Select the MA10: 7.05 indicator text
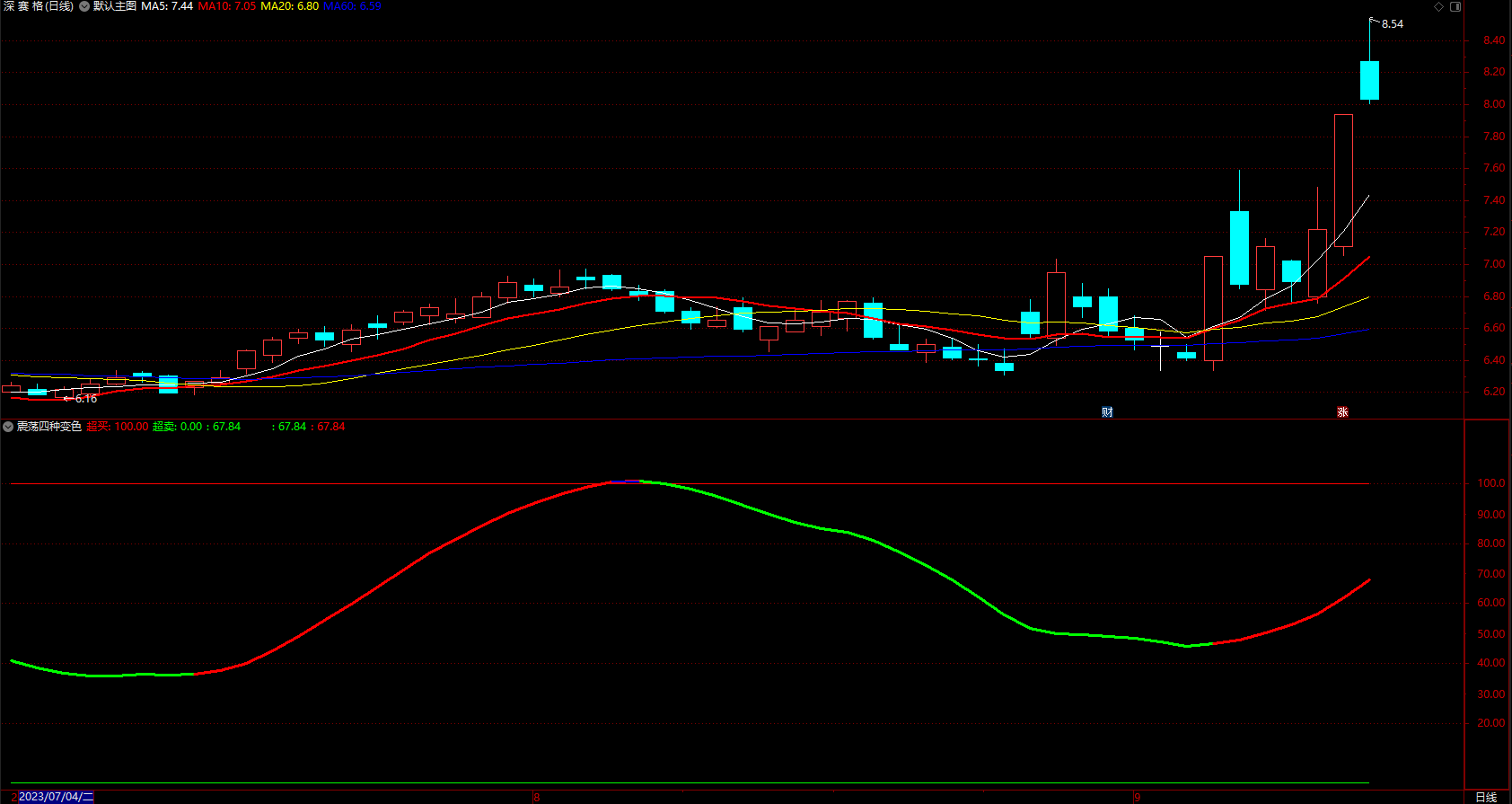Screen dimensions: 1512x804 227,6
